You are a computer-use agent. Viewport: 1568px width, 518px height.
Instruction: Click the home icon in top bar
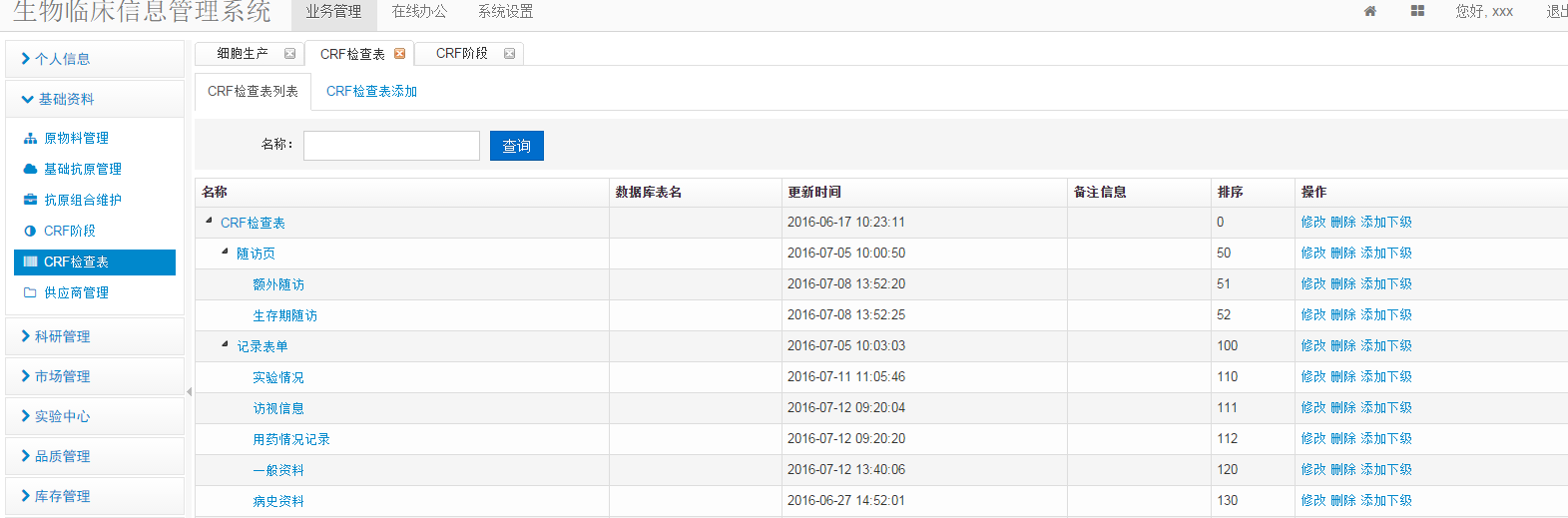[1369, 11]
